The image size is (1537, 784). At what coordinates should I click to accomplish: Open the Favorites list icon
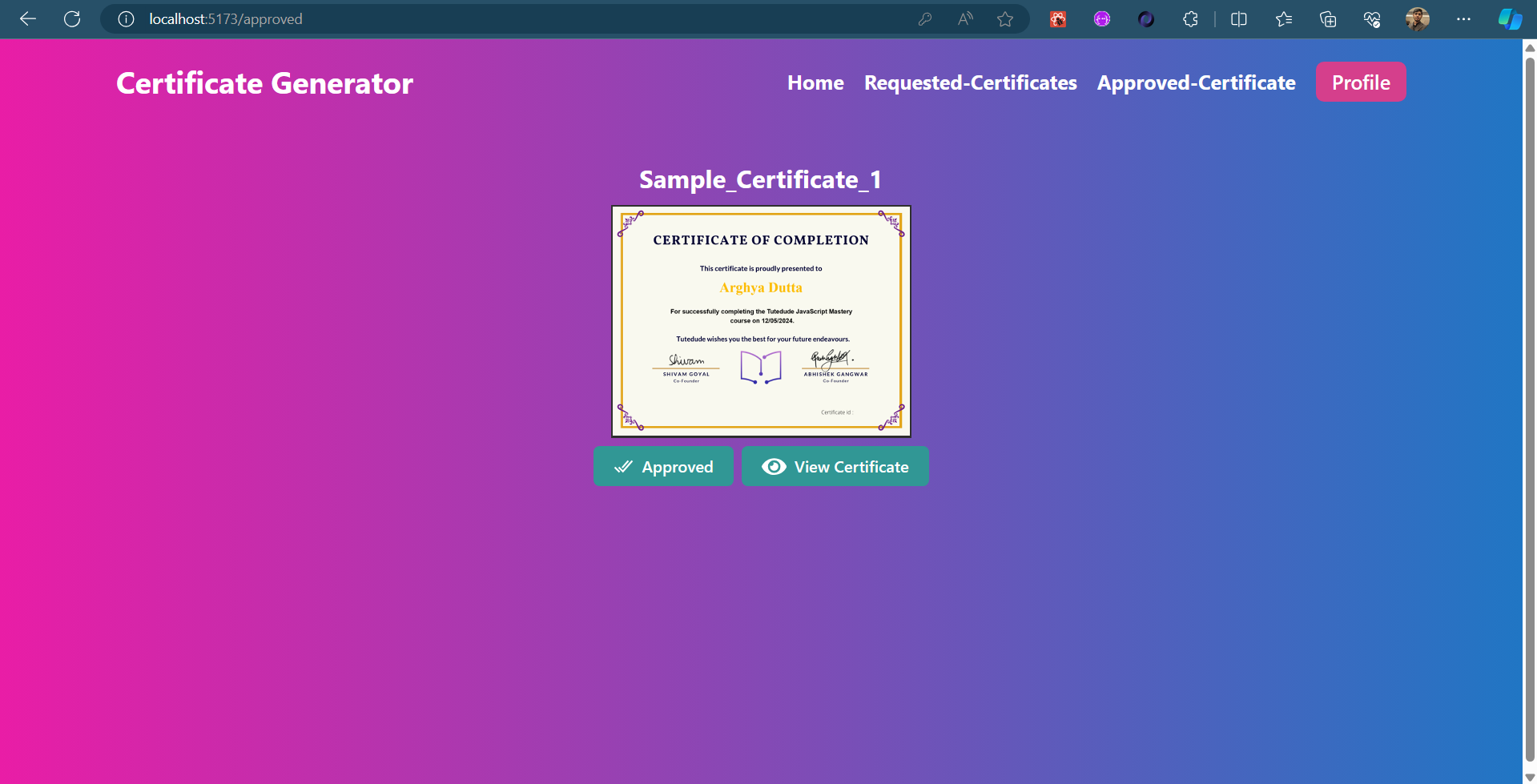pyautogui.click(x=1284, y=19)
